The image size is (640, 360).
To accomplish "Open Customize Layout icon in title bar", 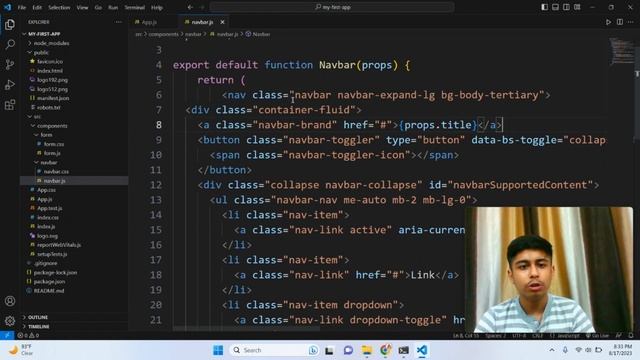I will tap(577, 7).
